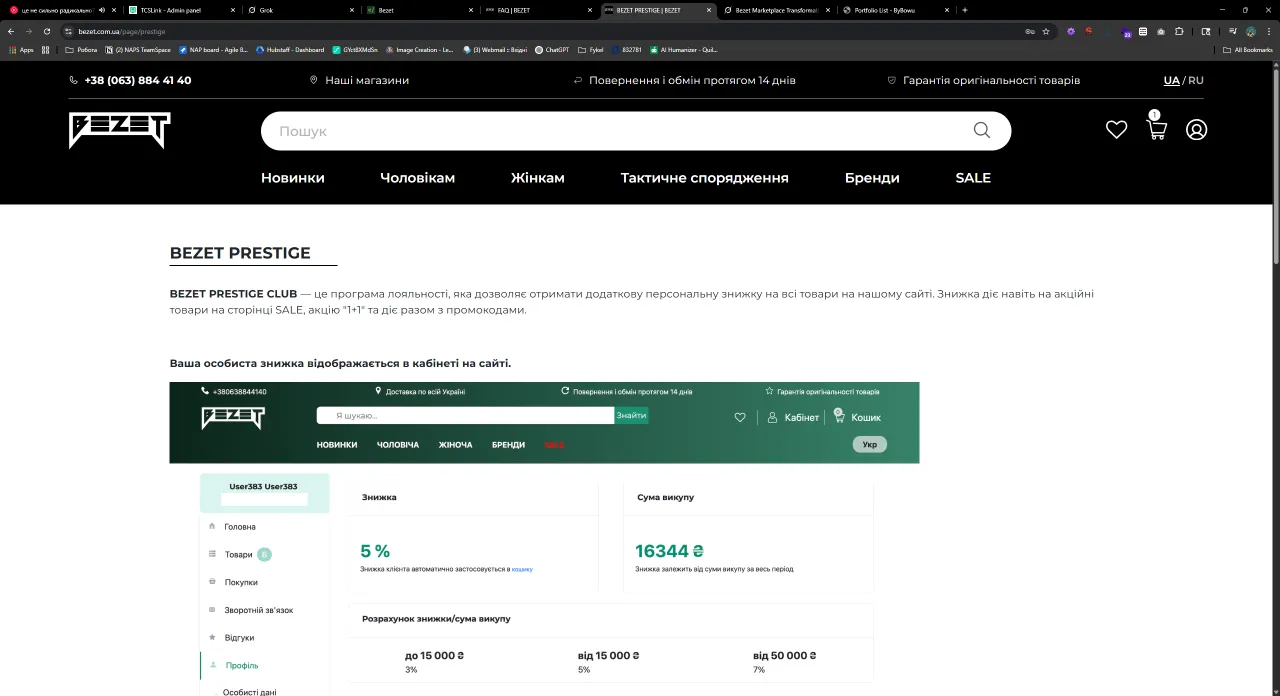Open the Webmail bookmark

pyautogui.click(x=495, y=49)
